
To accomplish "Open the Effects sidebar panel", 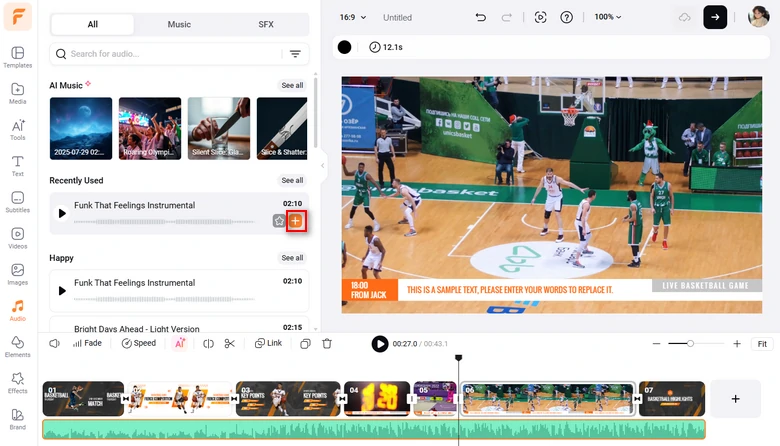I will 17,383.
